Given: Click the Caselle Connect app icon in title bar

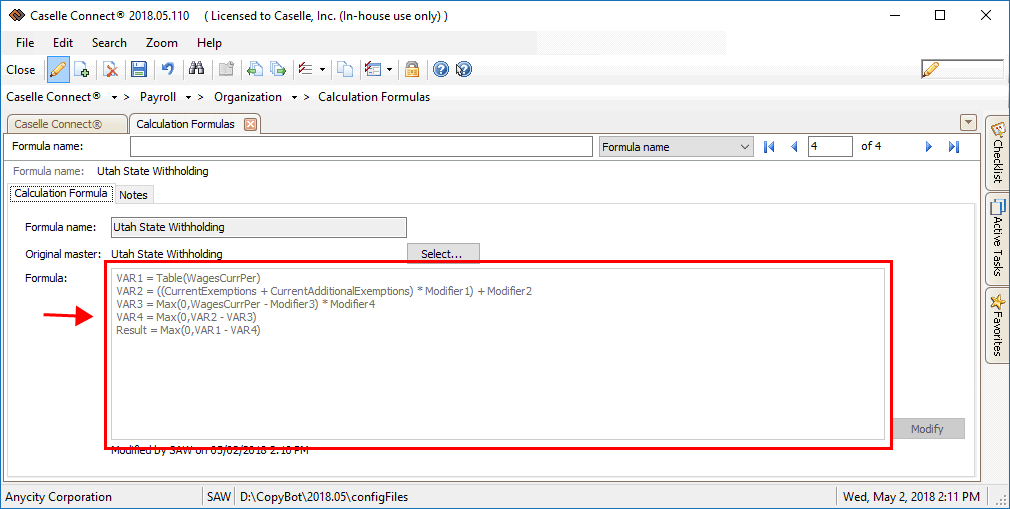Looking at the screenshot, I should pos(17,15).
